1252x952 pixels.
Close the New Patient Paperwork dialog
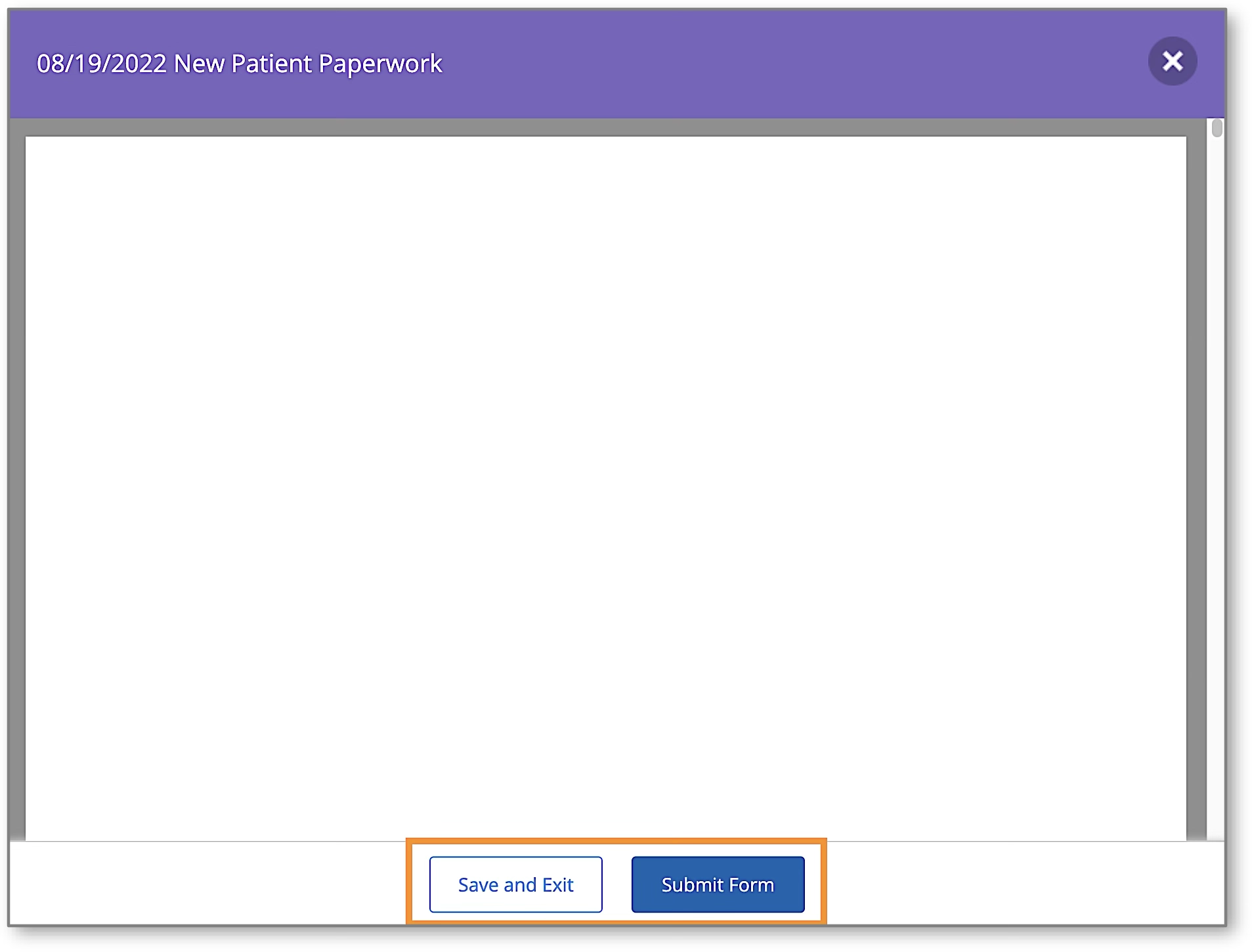click(1172, 61)
